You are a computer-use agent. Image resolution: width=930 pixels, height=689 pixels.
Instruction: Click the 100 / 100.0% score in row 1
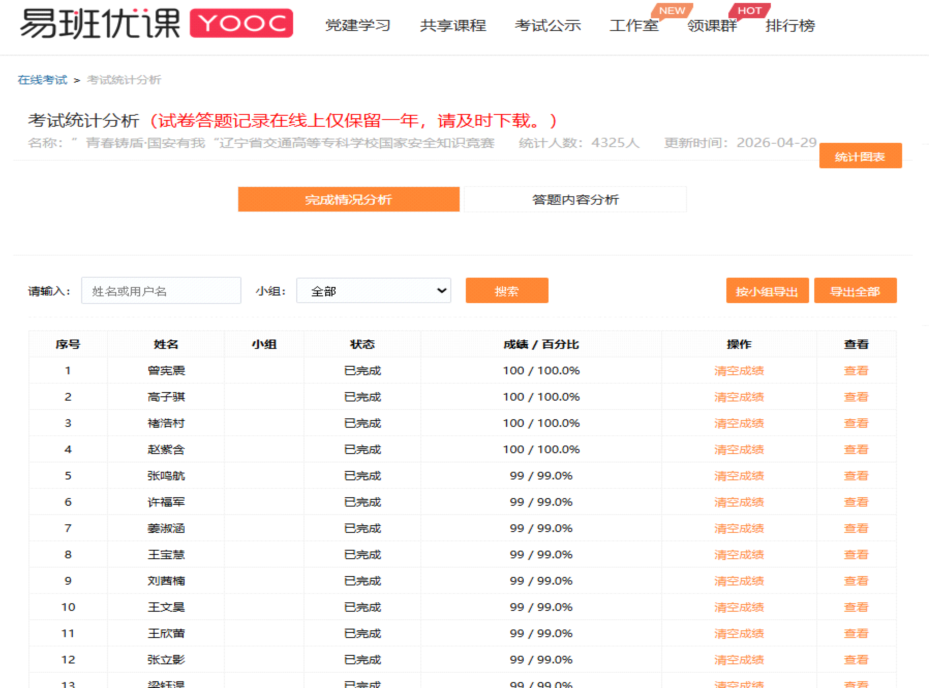tap(541, 371)
